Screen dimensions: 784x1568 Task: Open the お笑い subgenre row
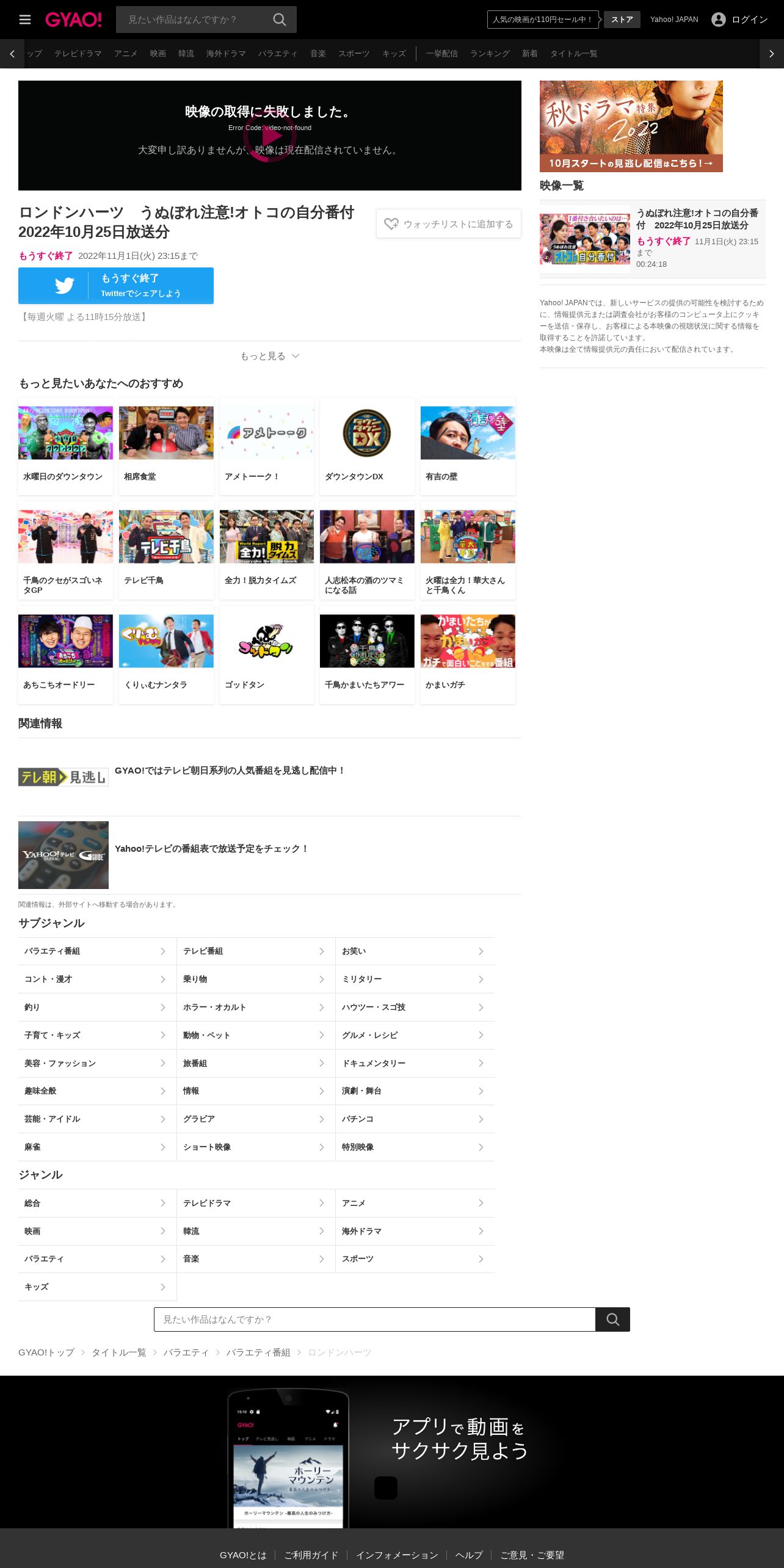415,951
